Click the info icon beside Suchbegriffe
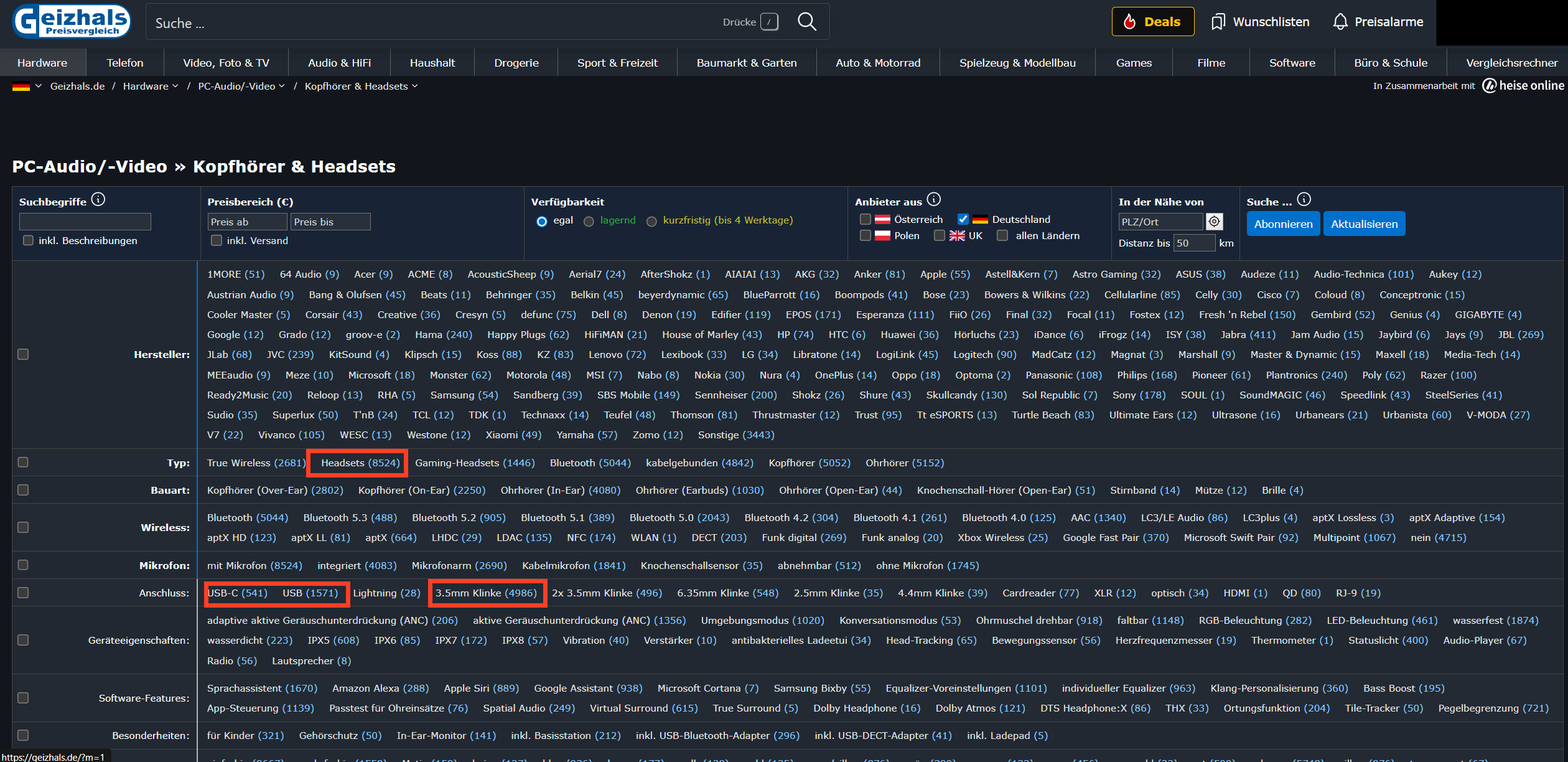1568x762 pixels. click(x=98, y=199)
